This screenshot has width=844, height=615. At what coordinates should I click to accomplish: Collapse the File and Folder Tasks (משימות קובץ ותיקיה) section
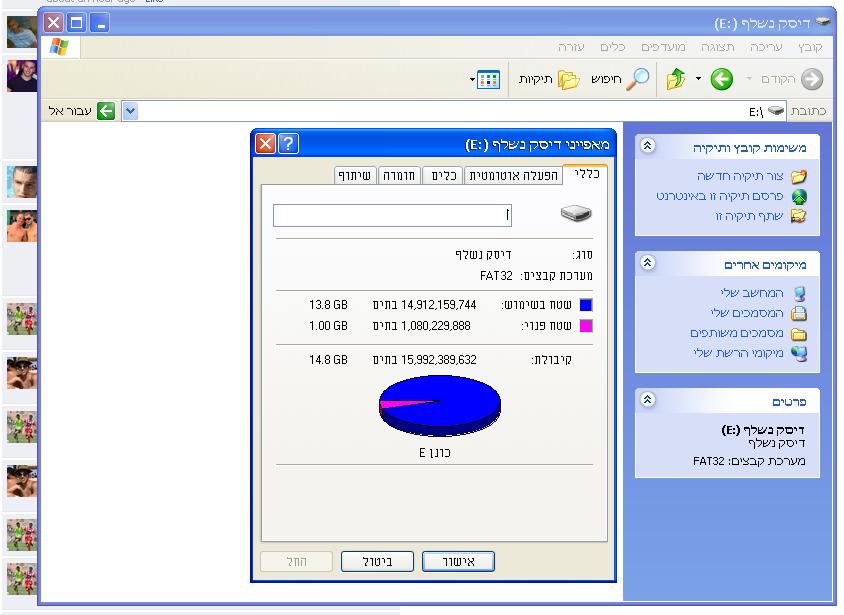coord(647,147)
